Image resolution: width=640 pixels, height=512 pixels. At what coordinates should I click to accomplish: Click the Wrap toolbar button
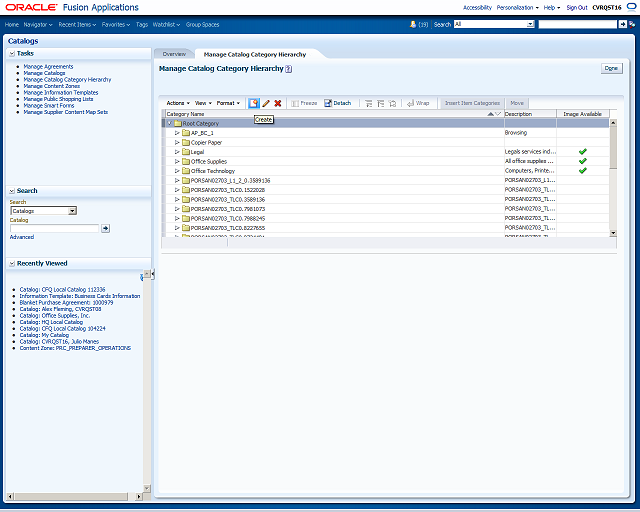click(418, 103)
